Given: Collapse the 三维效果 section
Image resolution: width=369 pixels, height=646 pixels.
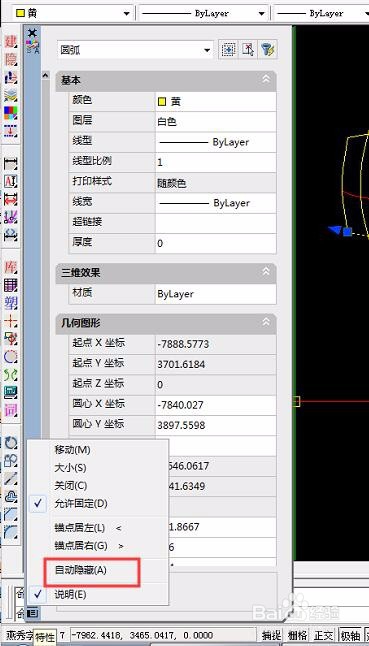Looking at the screenshot, I should pyautogui.click(x=266, y=272).
